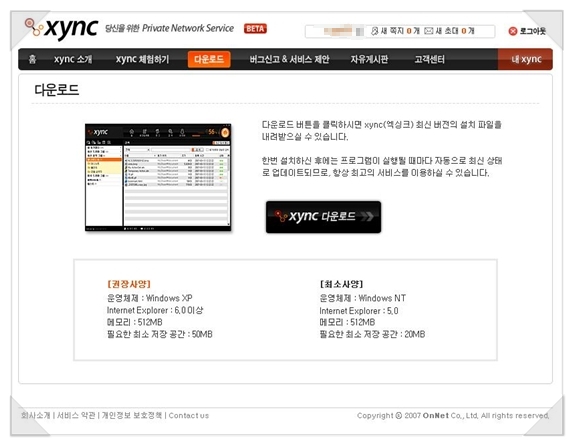
Task: Open new invitations via the 새 초대 envelope icon
Action: click(x=428, y=31)
